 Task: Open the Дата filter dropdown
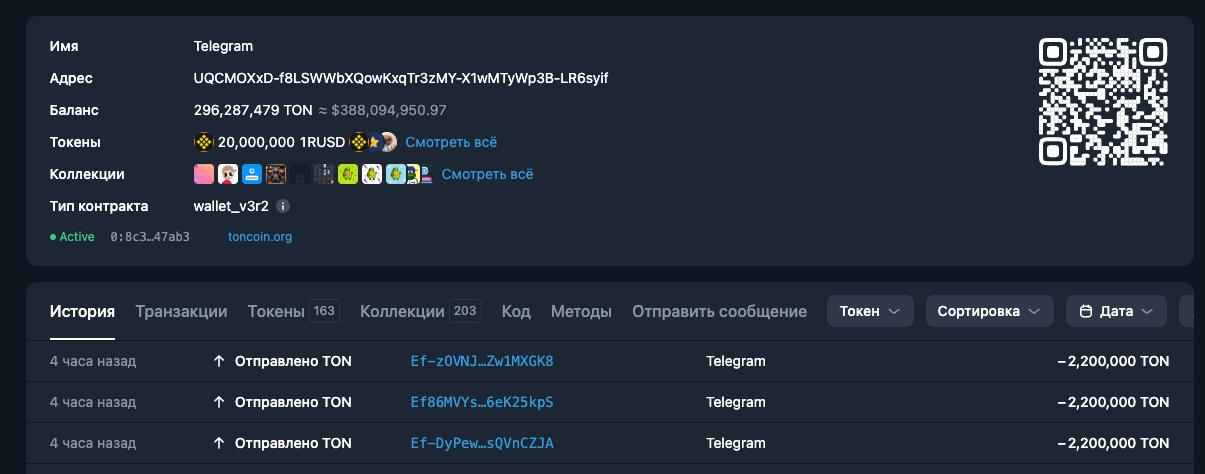pyautogui.click(x=1116, y=311)
